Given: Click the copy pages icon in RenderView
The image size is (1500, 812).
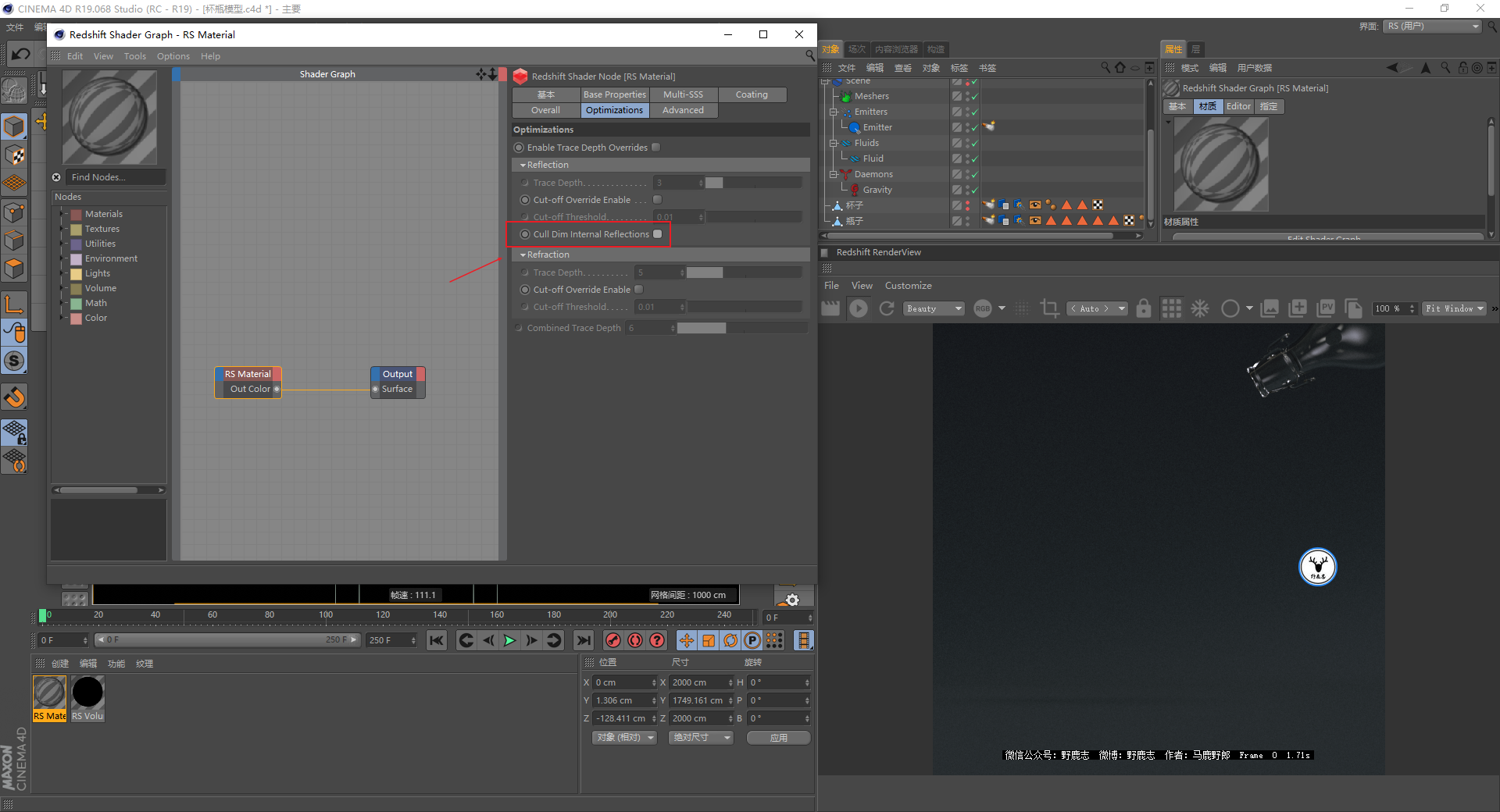Looking at the screenshot, I should [x=1353, y=308].
